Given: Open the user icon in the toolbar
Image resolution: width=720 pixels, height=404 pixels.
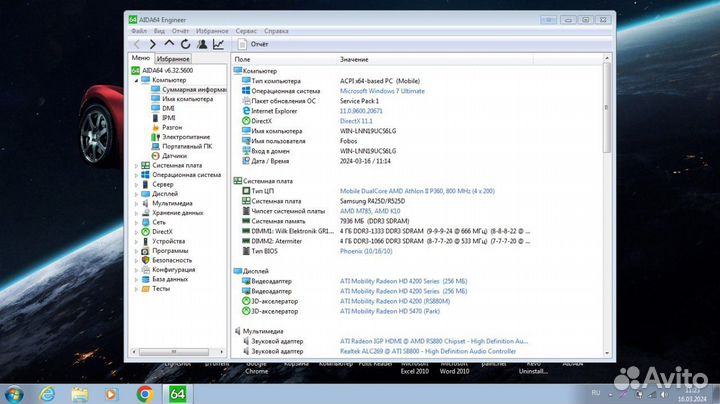Looking at the screenshot, I should click(202, 44).
